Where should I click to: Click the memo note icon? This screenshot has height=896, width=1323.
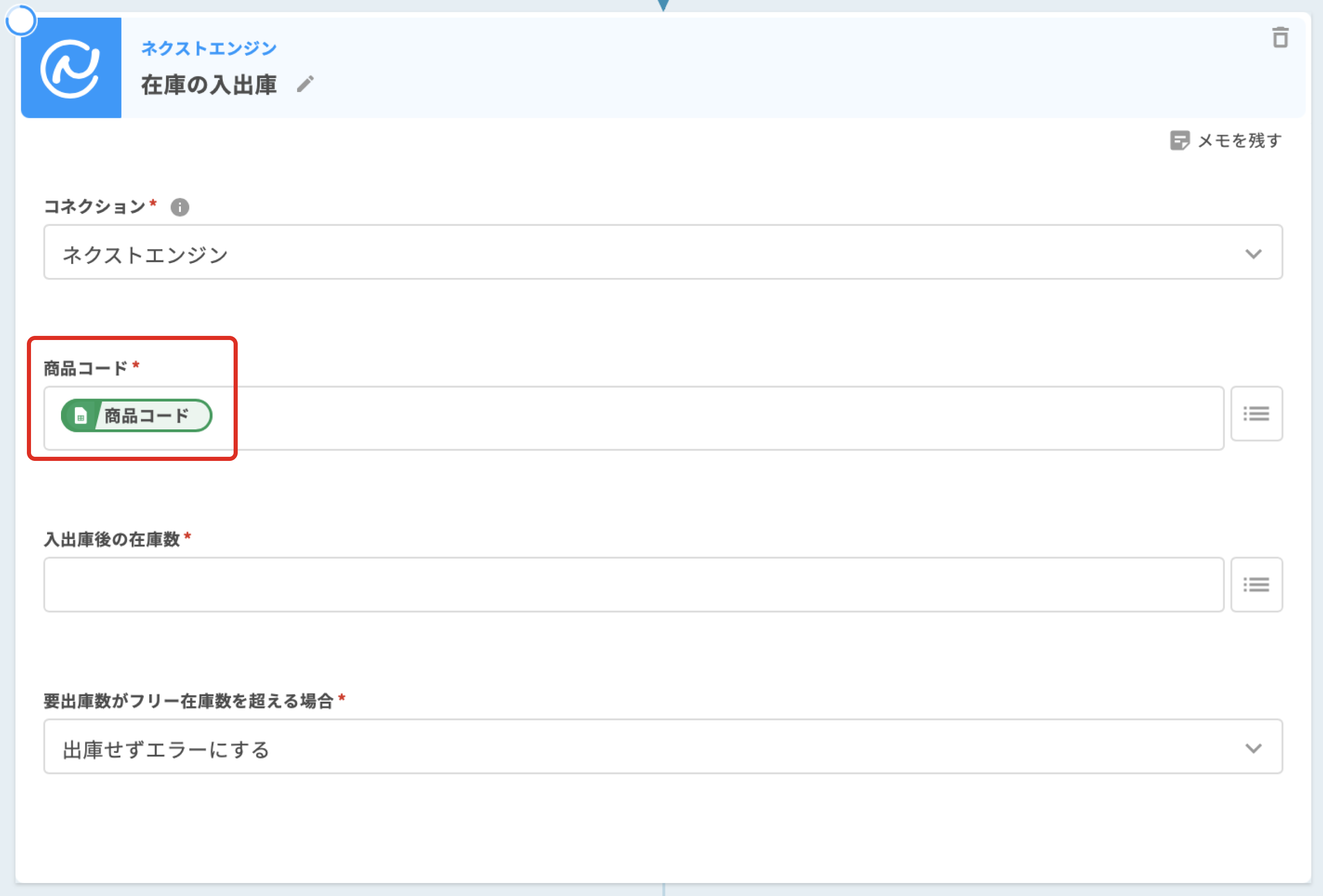click(x=1179, y=140)
